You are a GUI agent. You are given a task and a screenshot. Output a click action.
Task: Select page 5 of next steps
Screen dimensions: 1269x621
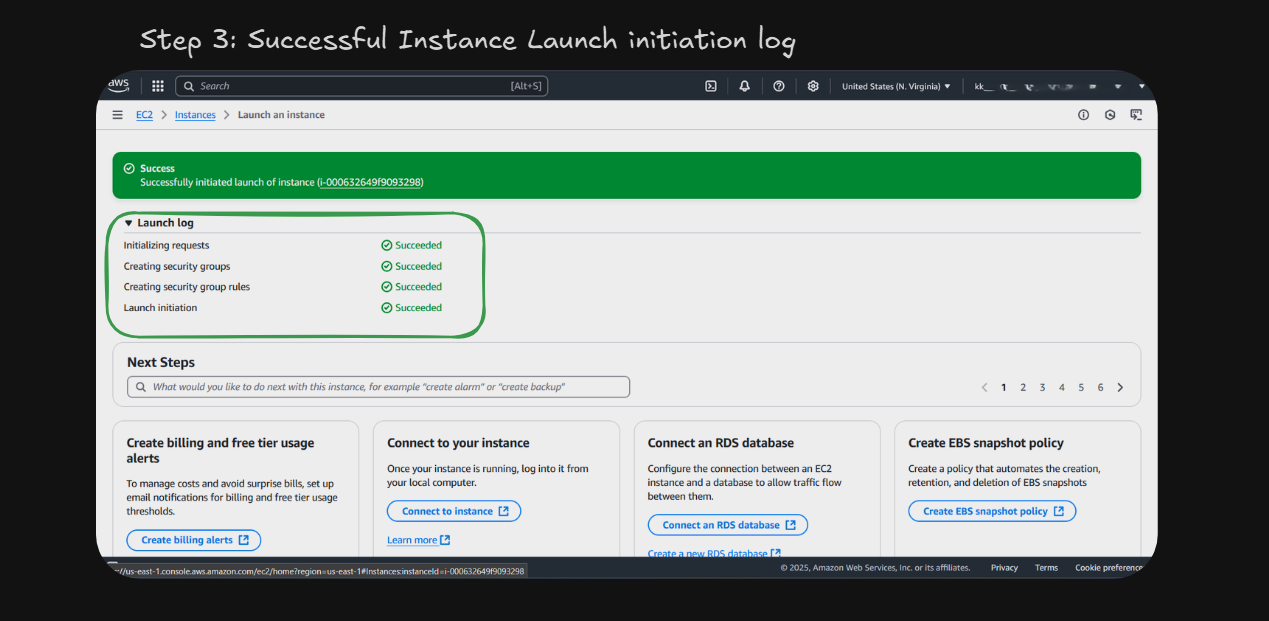(x=1081, y=387)
